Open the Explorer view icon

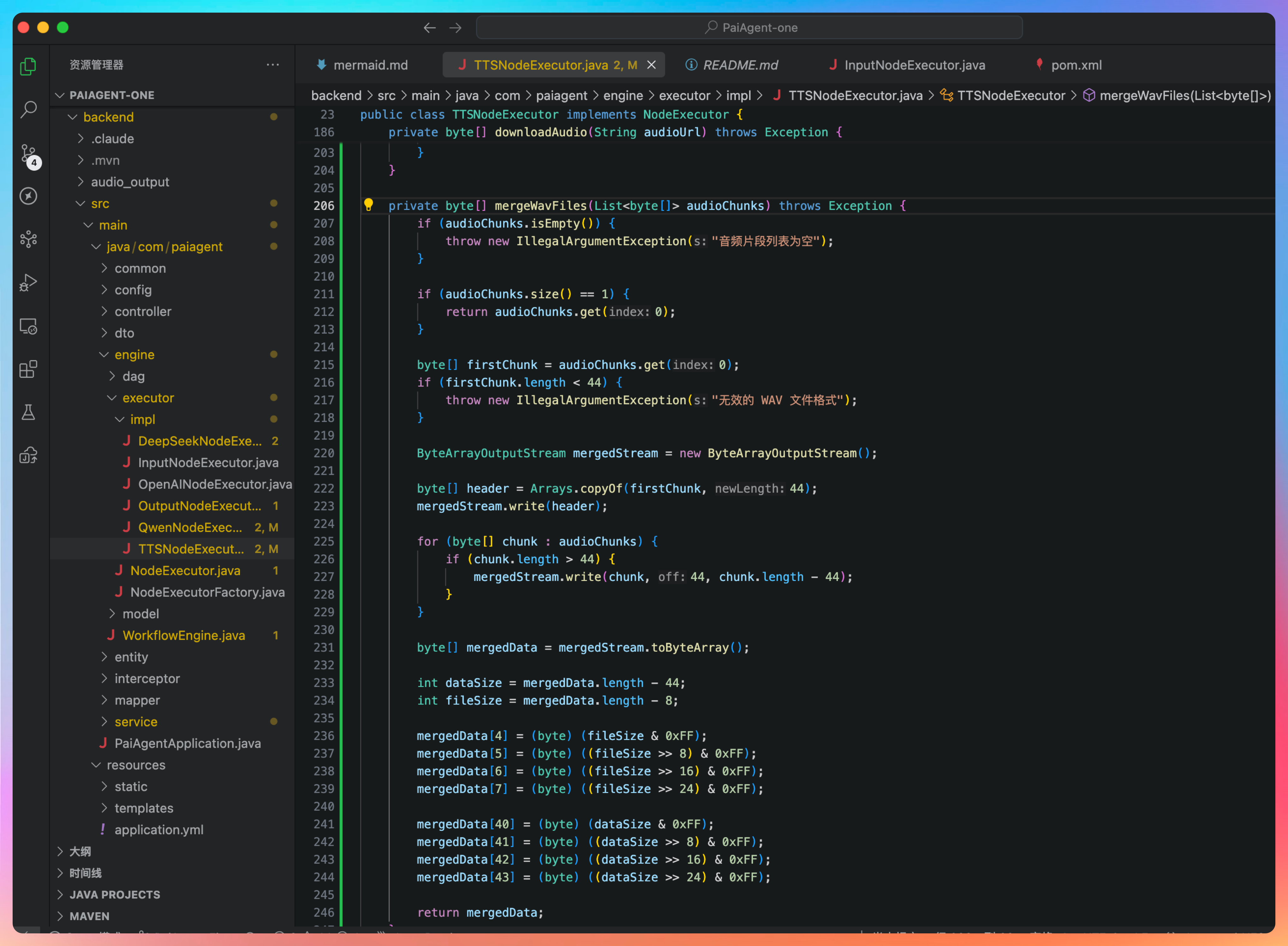(28, 67)
